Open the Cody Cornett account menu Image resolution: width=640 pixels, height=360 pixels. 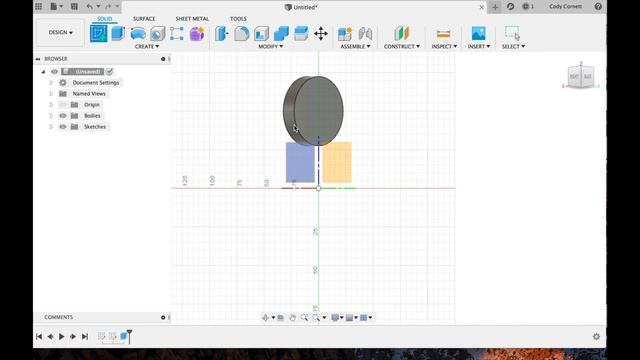click(565, 7)
